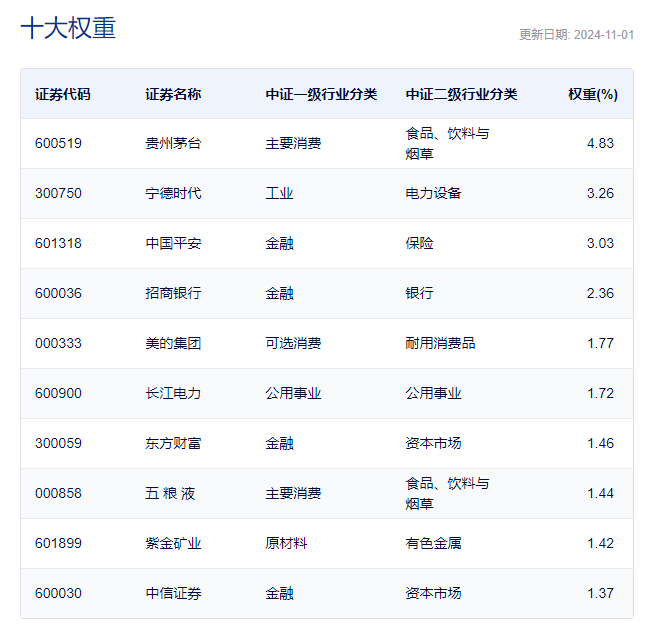The width and height of the screenshot is (669, 630).
Task: Click 金融 in the 东方财富 row
Action: [x=279, y=443]
